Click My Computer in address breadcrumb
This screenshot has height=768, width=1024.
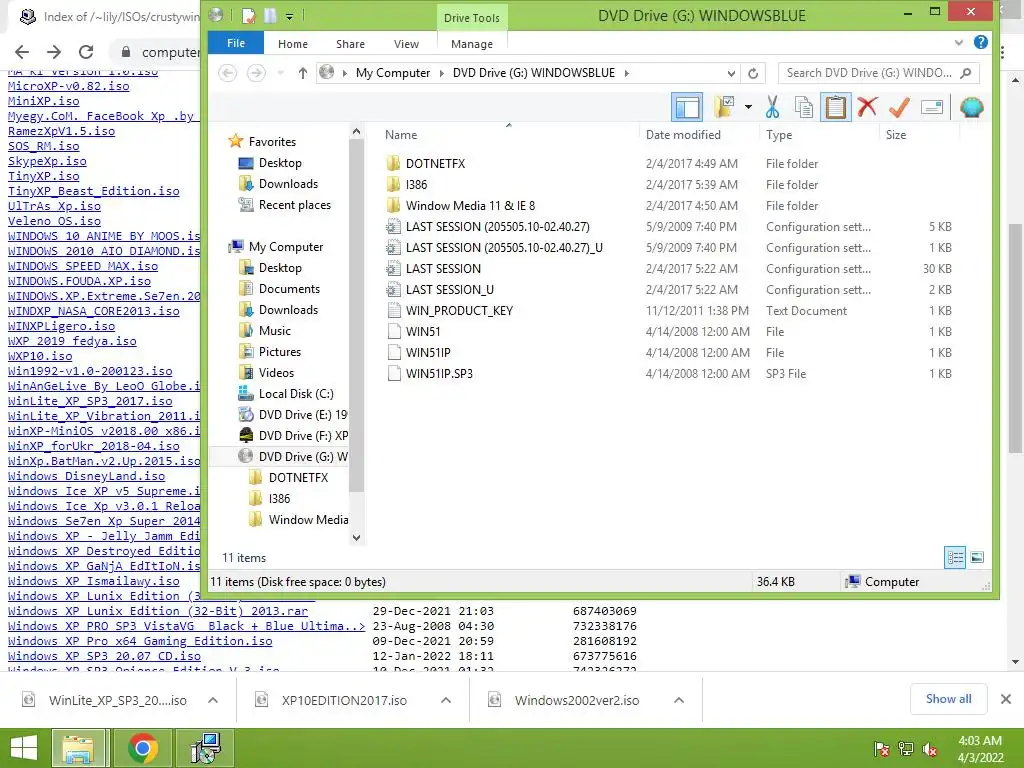click(x=392, y=73)
